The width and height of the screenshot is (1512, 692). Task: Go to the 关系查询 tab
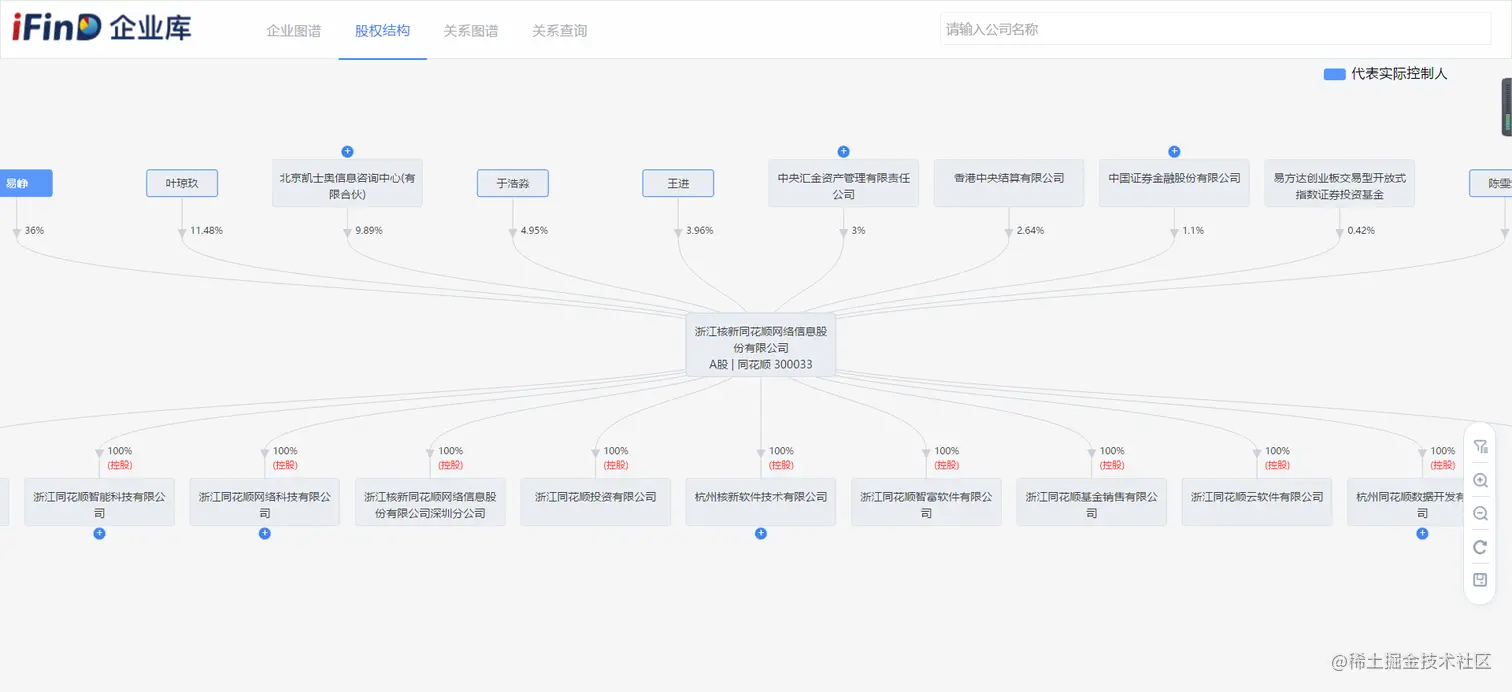559,31
